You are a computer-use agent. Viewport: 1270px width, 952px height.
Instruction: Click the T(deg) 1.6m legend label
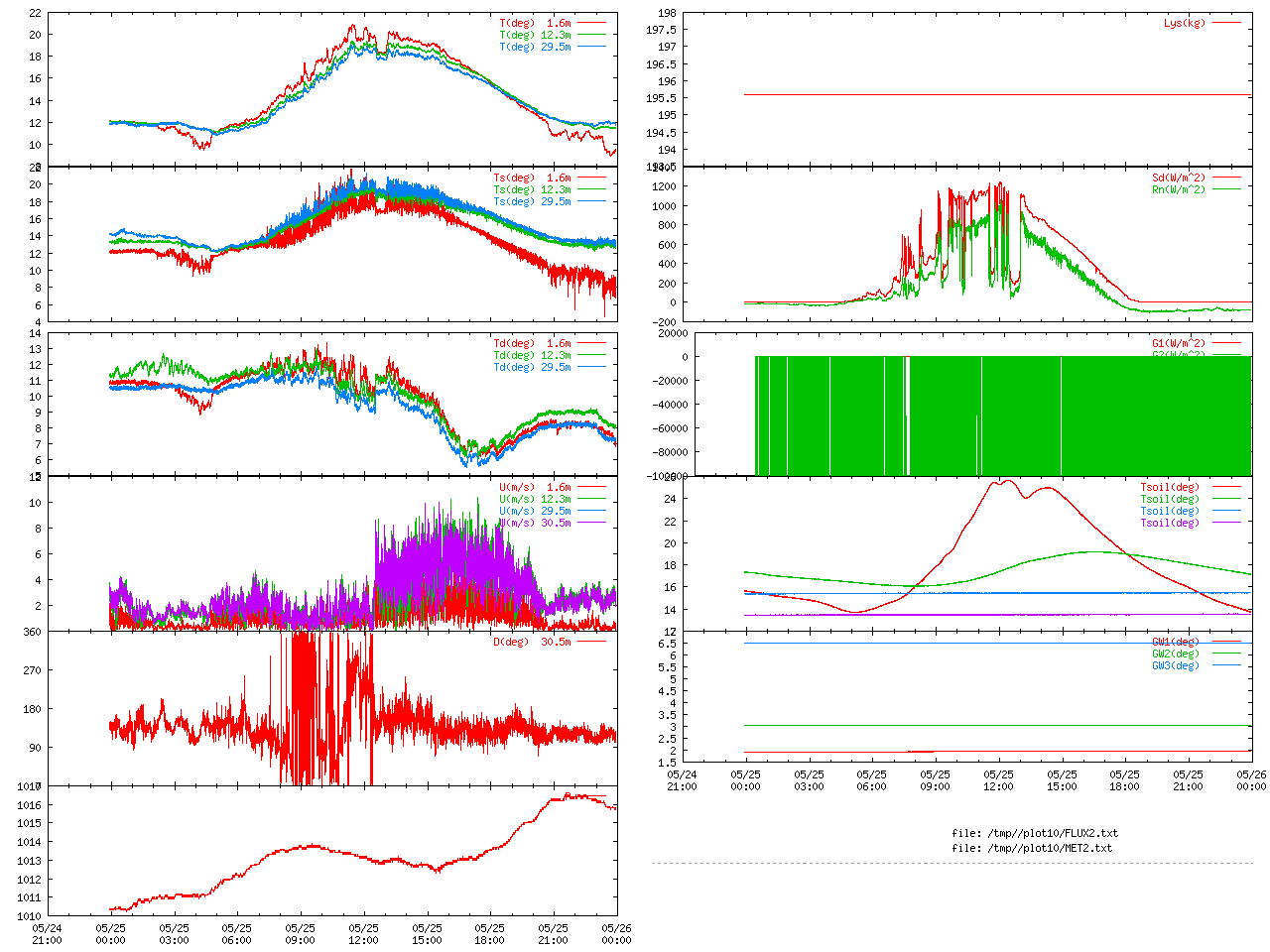(535, 23)
